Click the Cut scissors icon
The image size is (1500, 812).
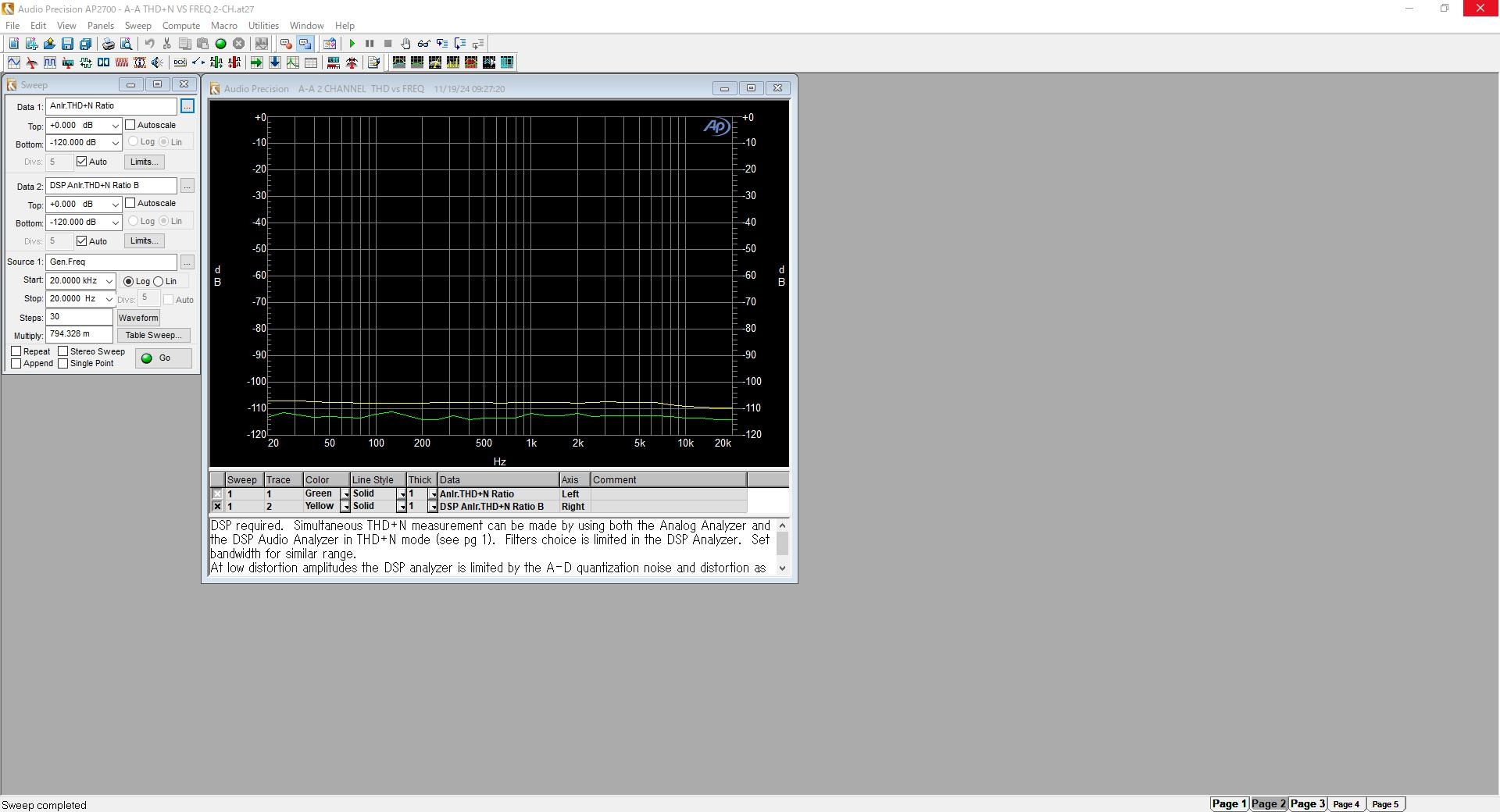[x=166, y=44]
